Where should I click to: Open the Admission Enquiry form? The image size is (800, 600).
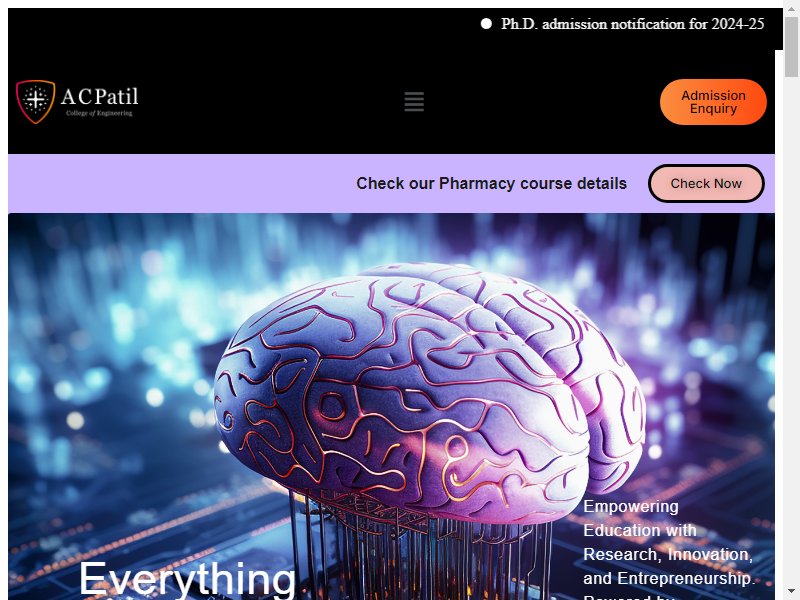coord(713,102)
